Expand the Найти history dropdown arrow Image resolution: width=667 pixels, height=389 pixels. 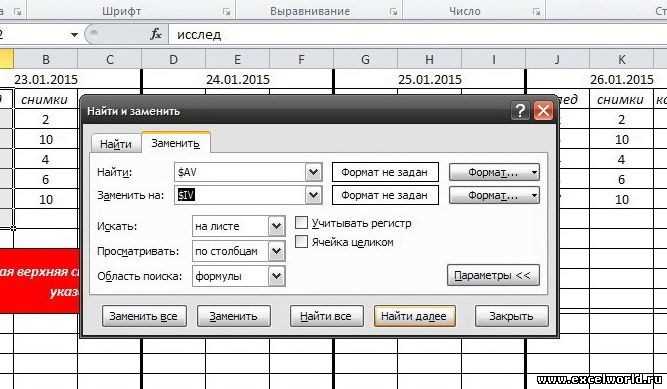(x=314, y=172)
